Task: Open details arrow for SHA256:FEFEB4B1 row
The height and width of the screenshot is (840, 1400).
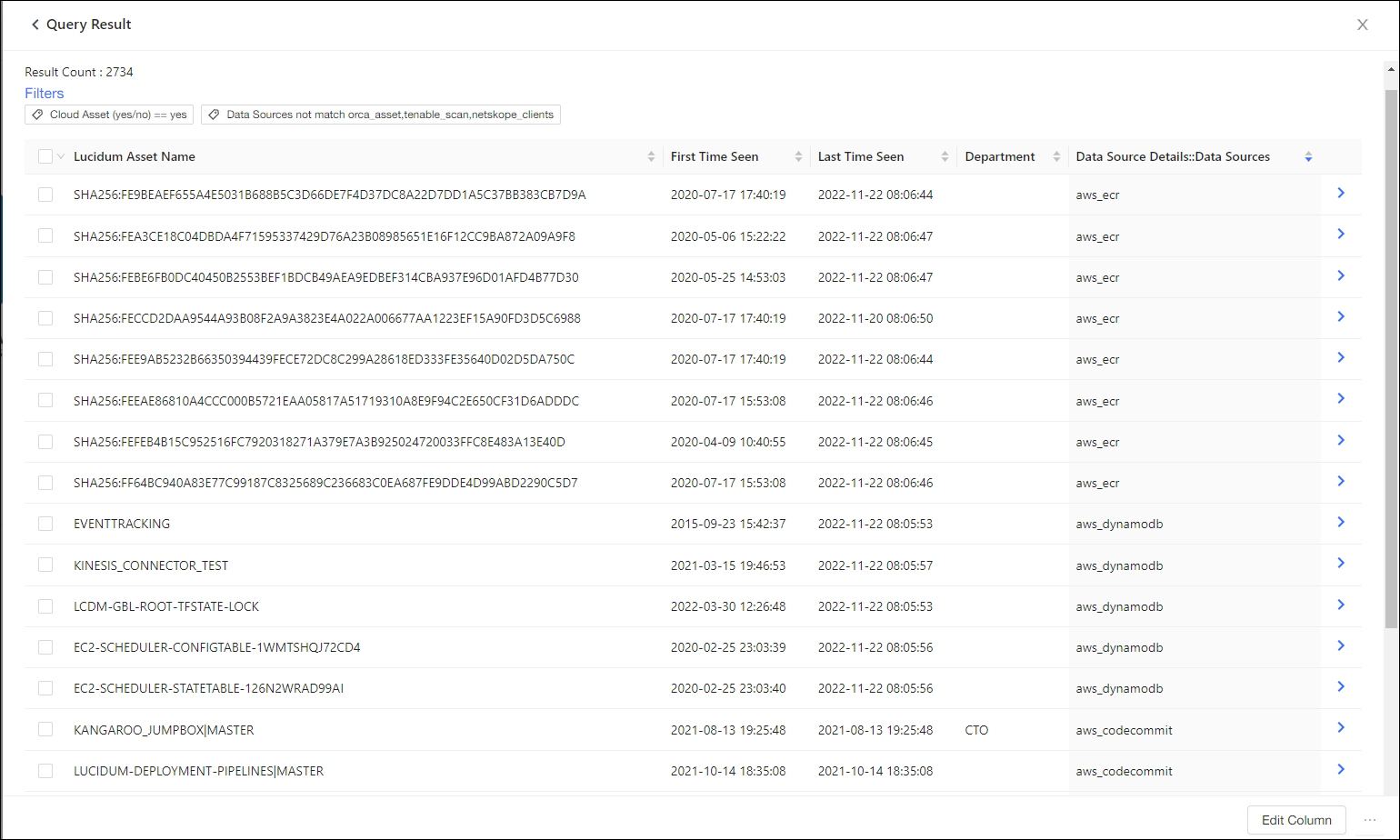Action: pos(1341,440)
